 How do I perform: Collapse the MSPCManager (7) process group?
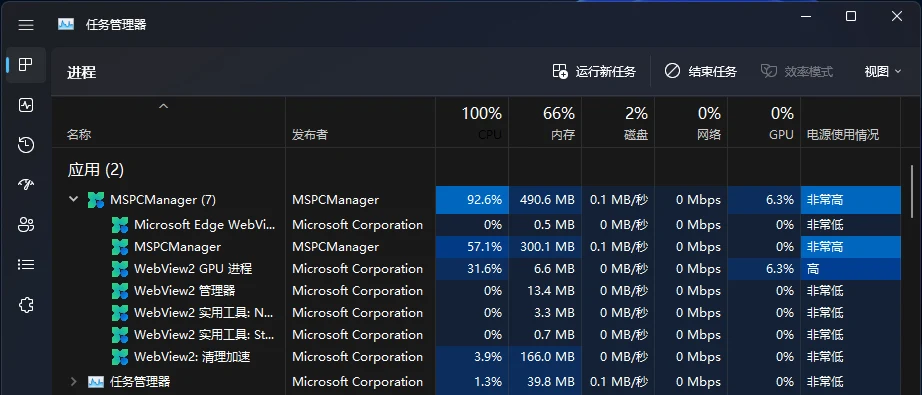click(74, 199)
